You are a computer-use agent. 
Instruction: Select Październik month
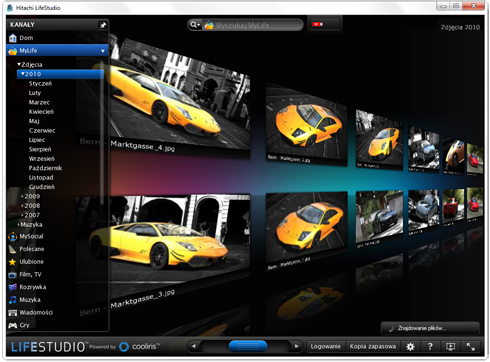click(45, 168)
